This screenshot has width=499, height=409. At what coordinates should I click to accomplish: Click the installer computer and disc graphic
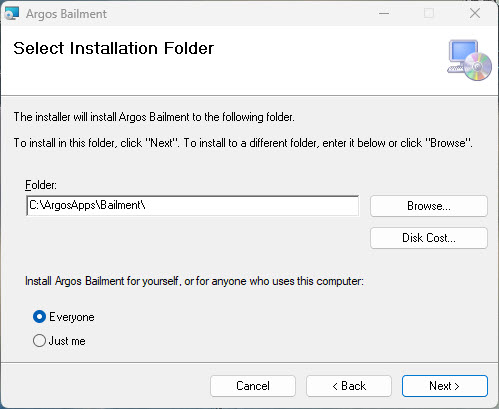tap(469, 60)
